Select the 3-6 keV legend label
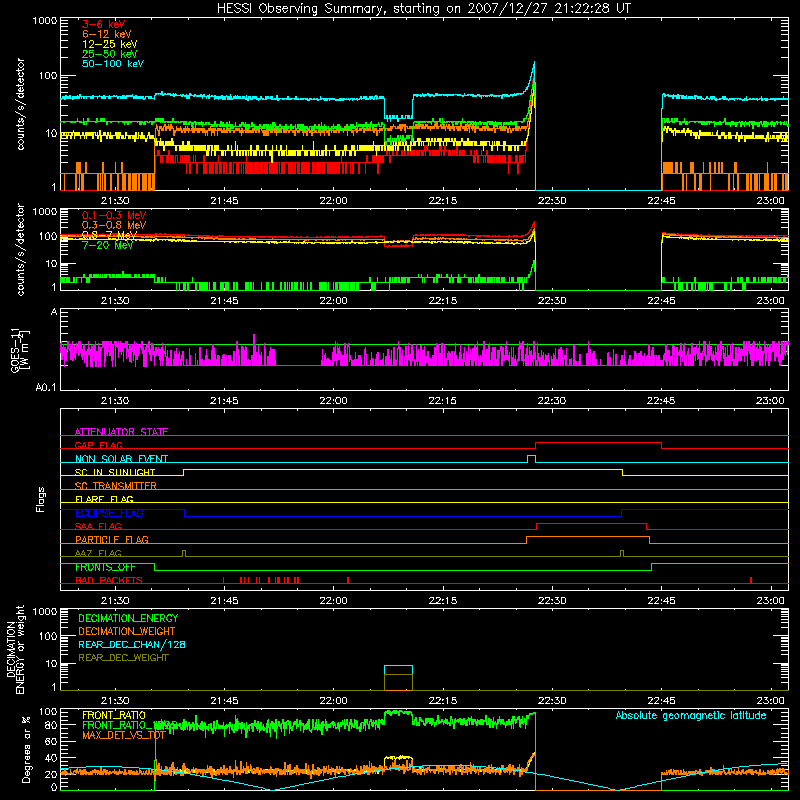This screenshot has height=800, width=800. click(x=104, y=24)
